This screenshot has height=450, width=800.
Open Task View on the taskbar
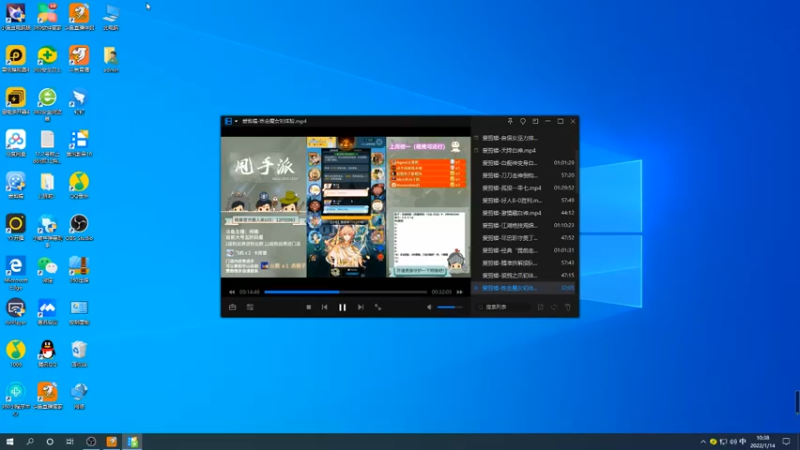[x=70, y=442]
